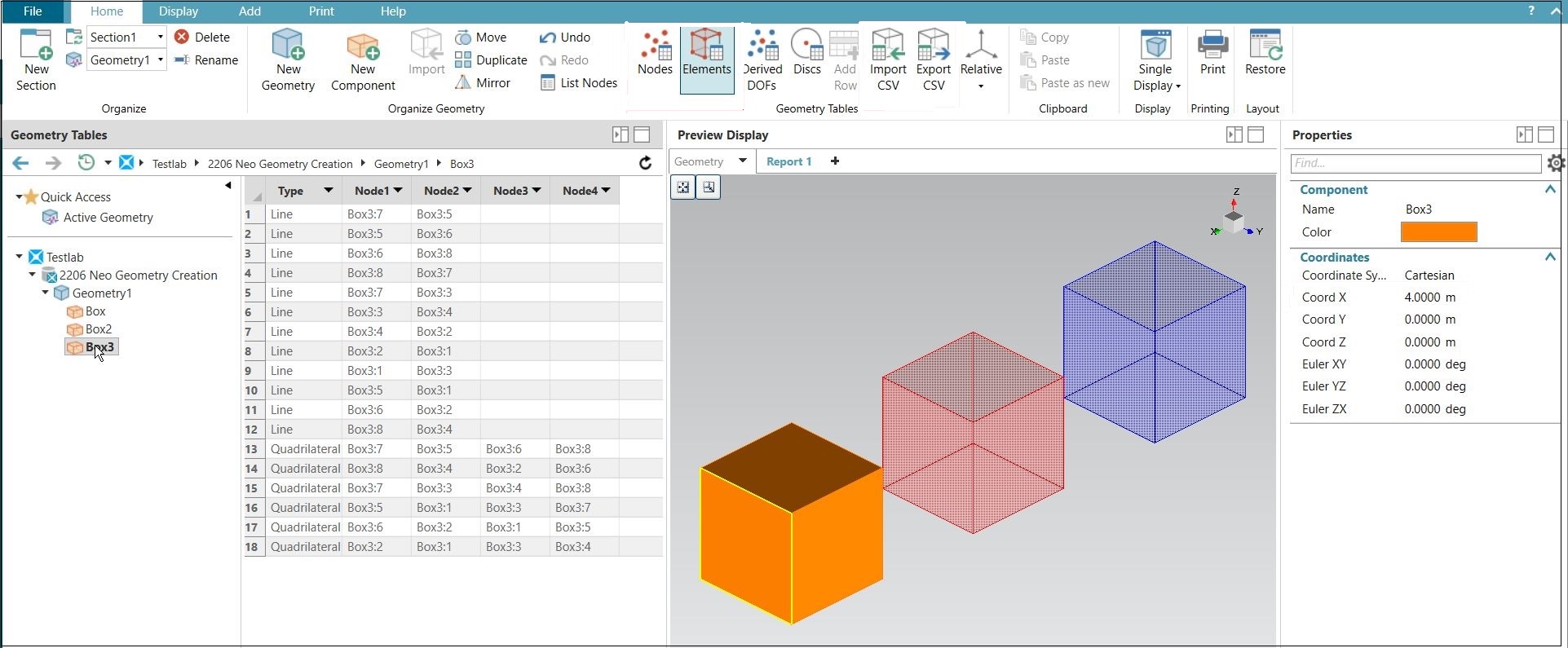Image resolution: width=1568 pixels, height=648 pixels.
Task: Click the Box3 orange color swatch
Action: point(1438,232)
